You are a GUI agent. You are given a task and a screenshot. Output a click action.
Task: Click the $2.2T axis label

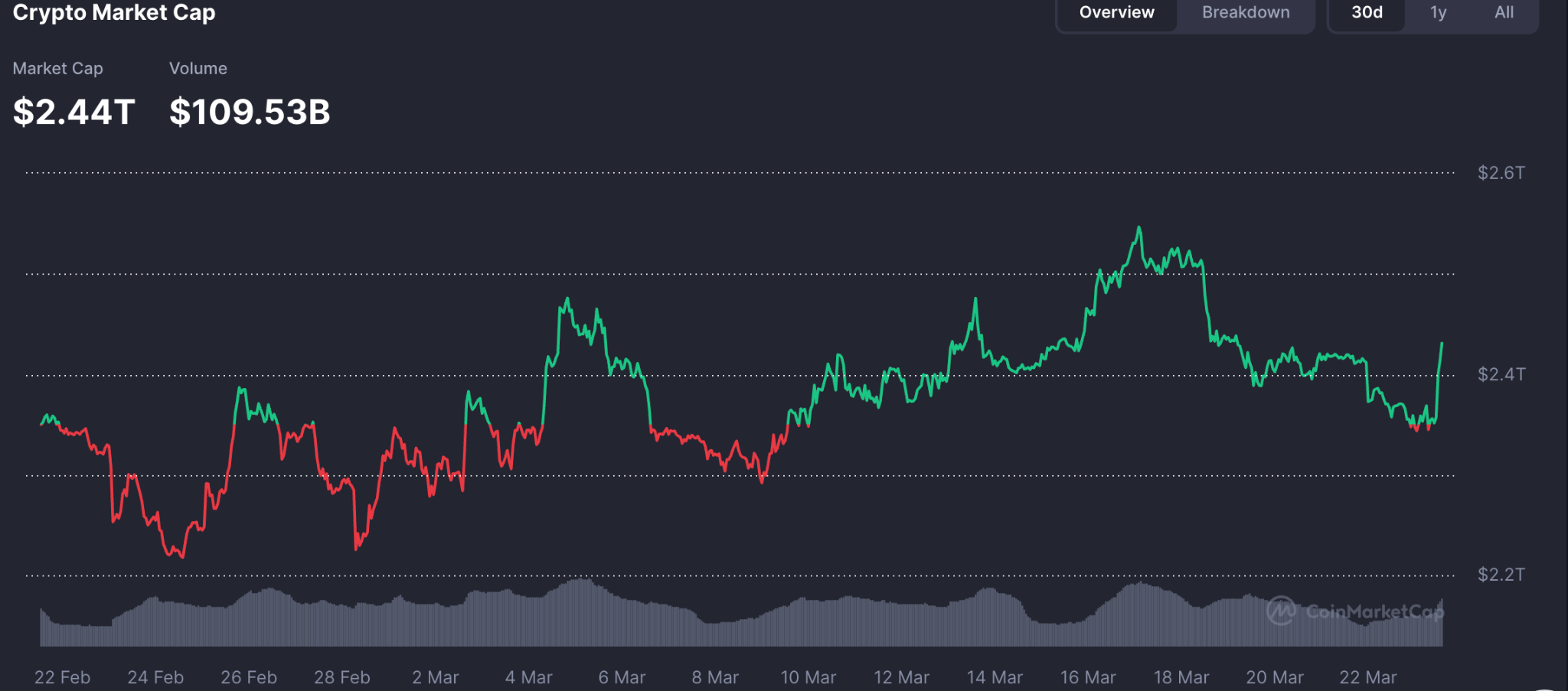point(1501,575)
